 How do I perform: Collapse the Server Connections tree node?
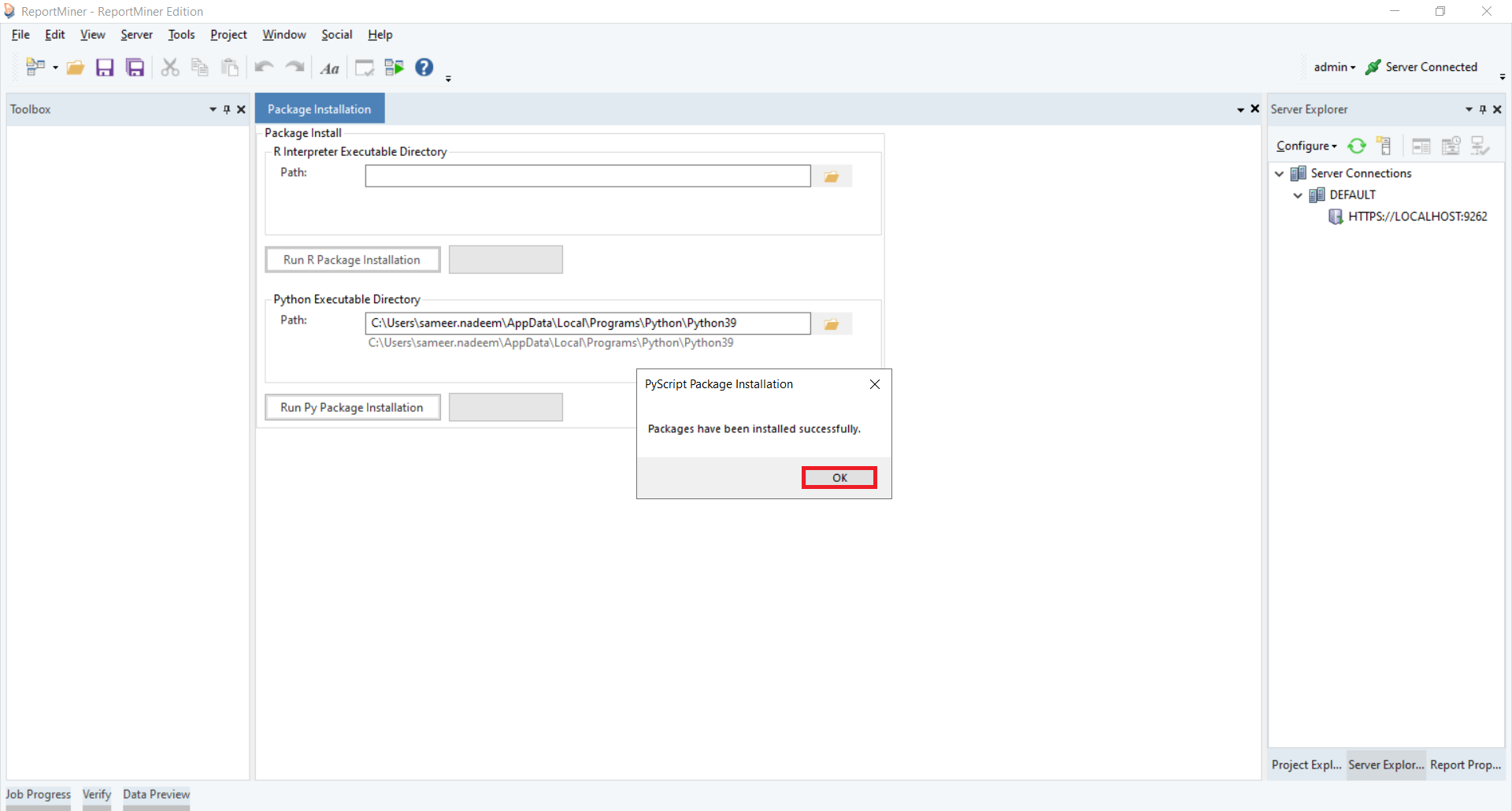(x=1279, y=173)
